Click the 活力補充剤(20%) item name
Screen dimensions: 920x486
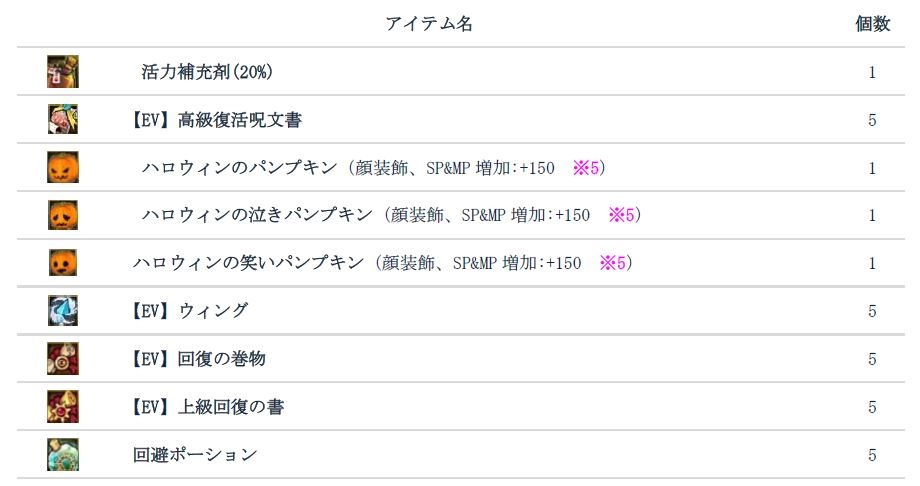[207, 72]
